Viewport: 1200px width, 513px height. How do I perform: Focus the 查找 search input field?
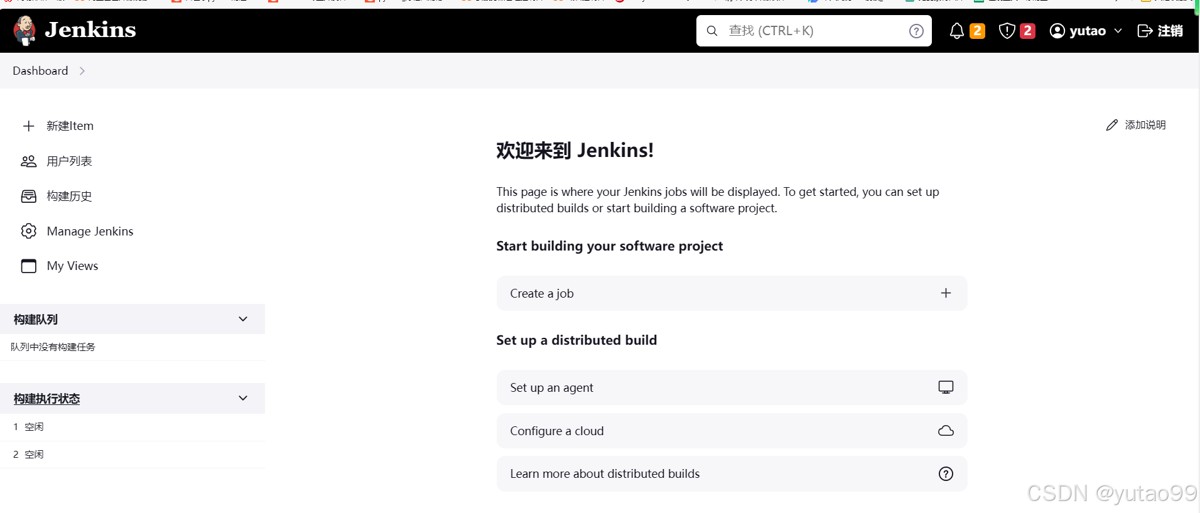point(810,31)
